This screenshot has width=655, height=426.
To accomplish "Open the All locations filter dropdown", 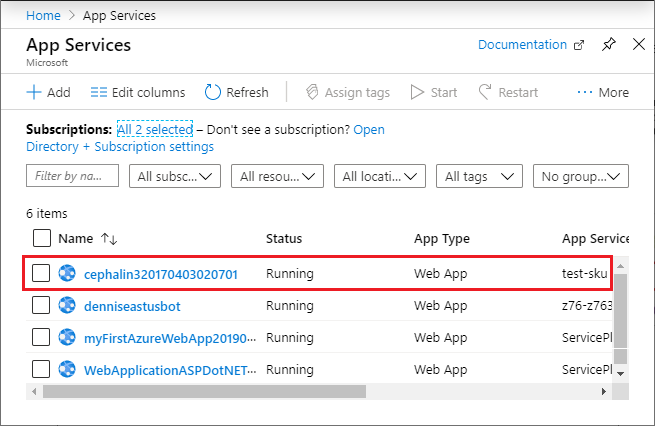I will [x=380, y=176].
